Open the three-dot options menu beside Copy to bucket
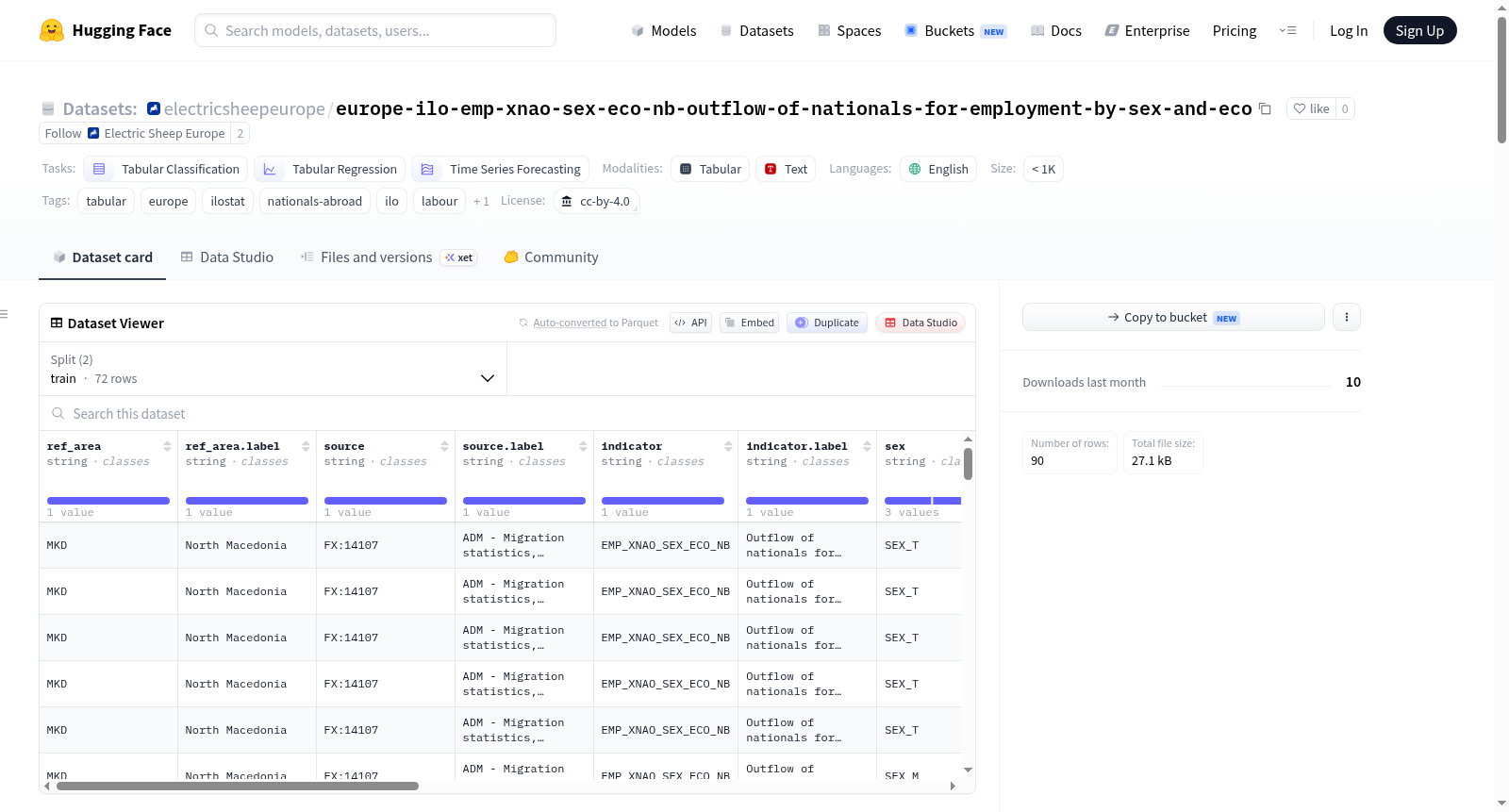 1347,317
